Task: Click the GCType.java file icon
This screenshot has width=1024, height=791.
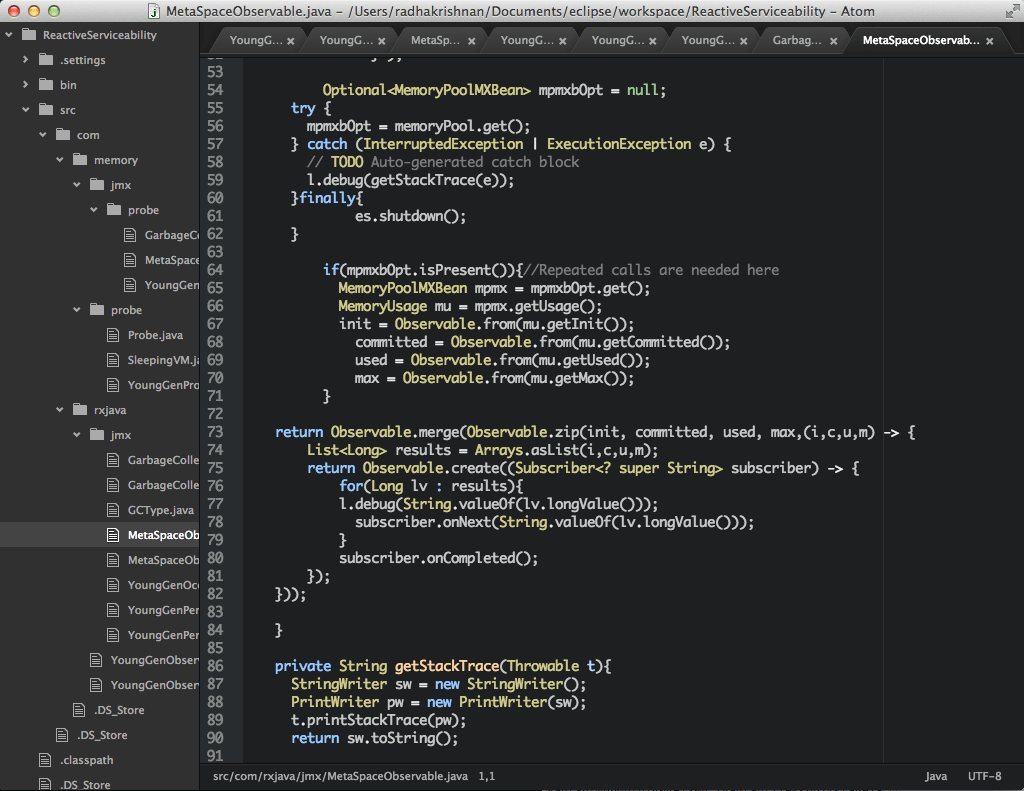Action: [x=112, y=510]
